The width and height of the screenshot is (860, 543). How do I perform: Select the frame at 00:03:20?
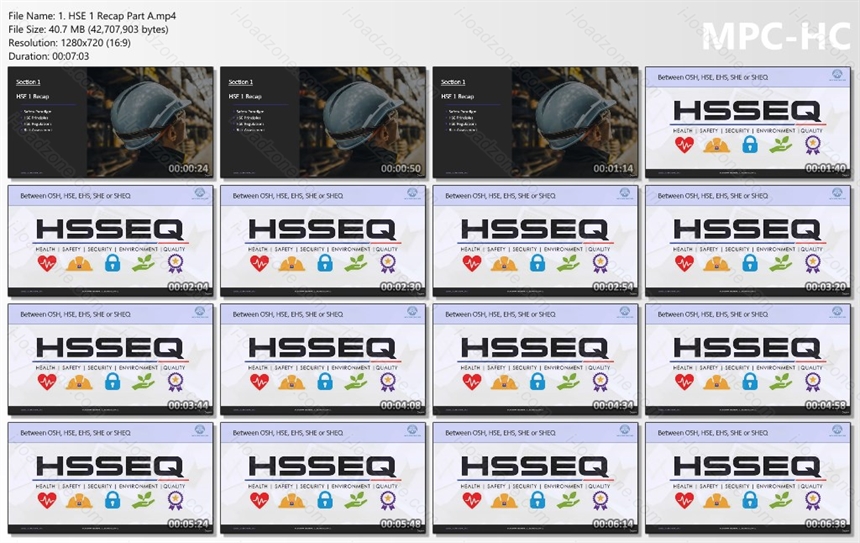[x=748, y=241]
